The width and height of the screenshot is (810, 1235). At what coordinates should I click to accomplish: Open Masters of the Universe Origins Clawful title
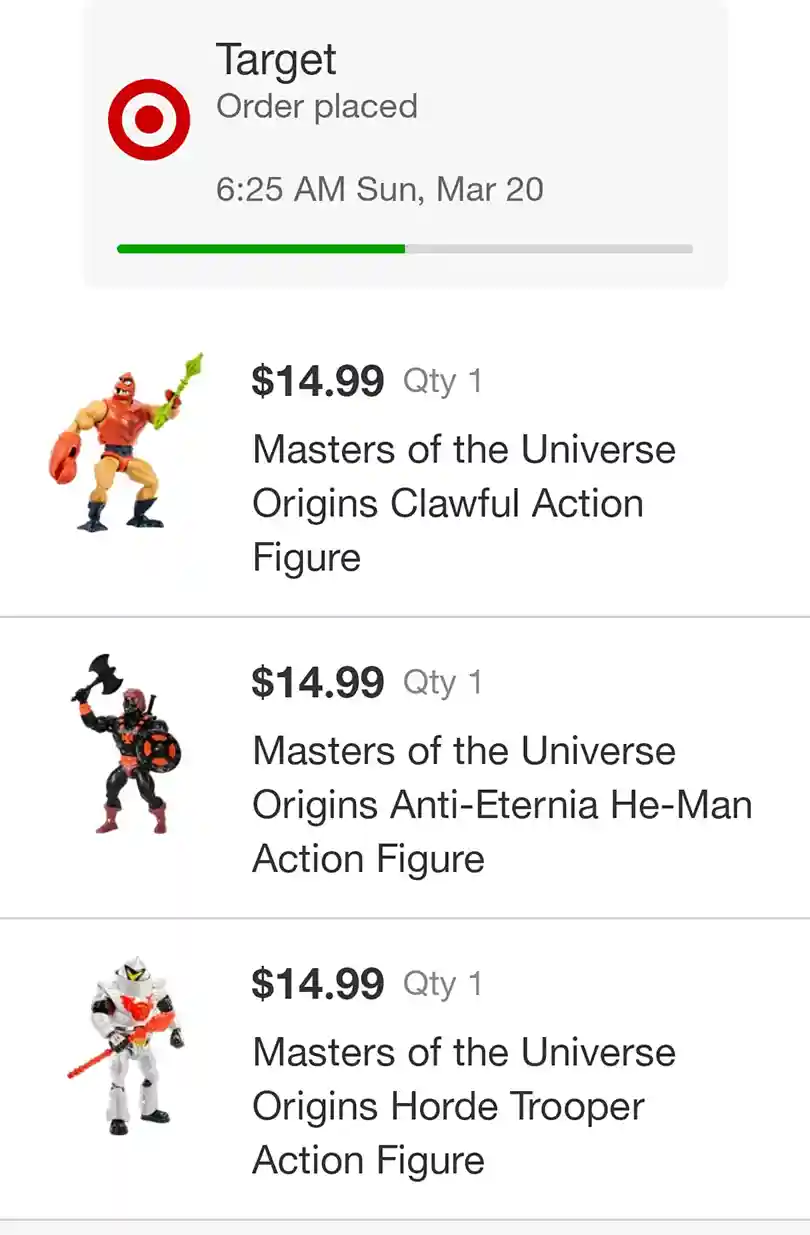pyautogui.click(x=463, y=503)
